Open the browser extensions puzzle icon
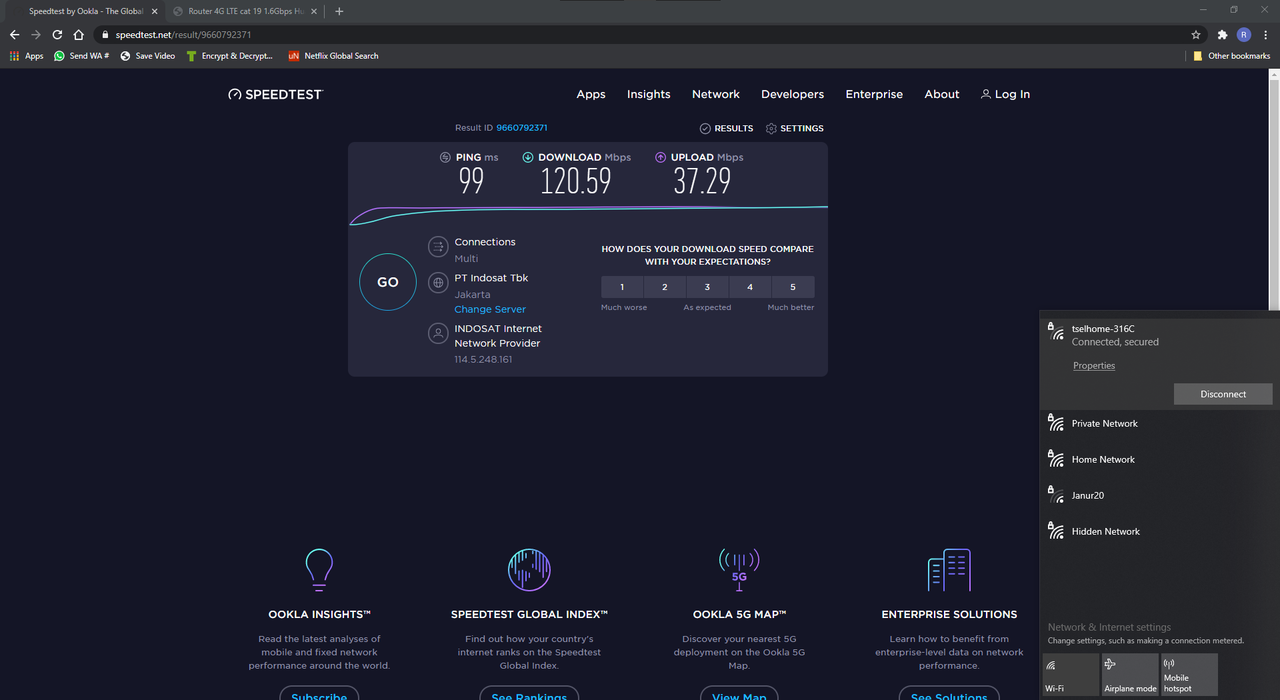 tap(1222, 34)
